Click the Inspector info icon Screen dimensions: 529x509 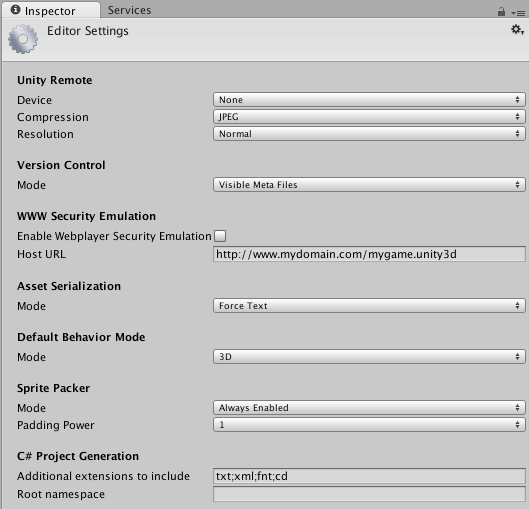[16, 10]
